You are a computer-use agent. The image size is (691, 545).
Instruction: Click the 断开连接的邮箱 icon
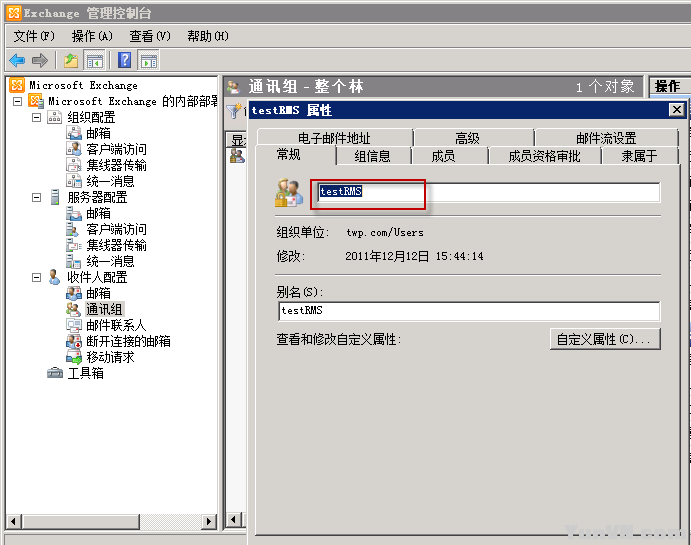point(74,341)
